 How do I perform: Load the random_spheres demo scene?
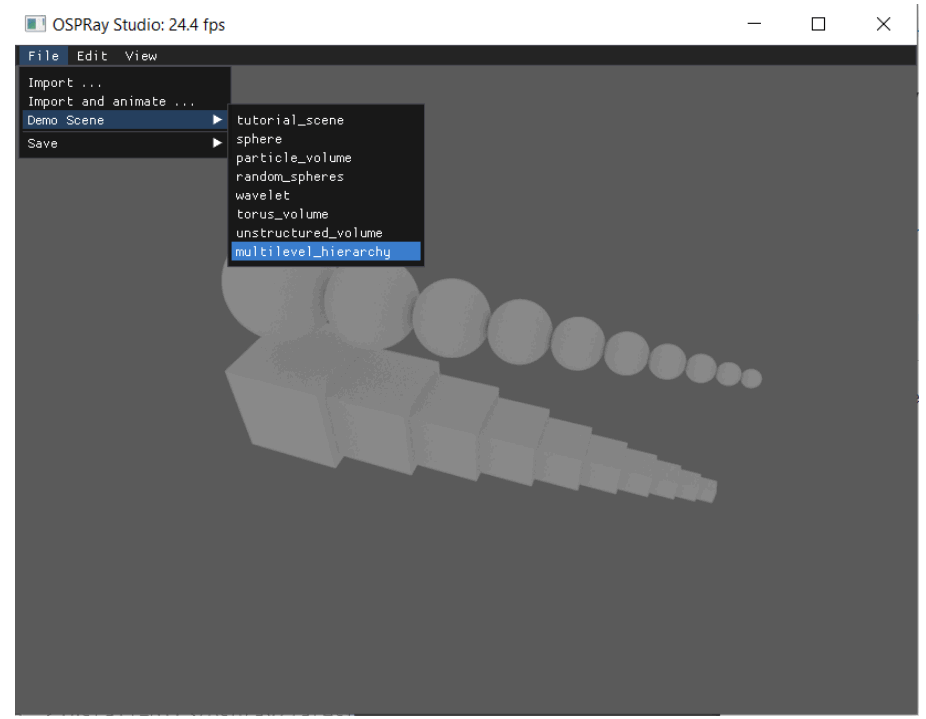(x=290, y=176)
